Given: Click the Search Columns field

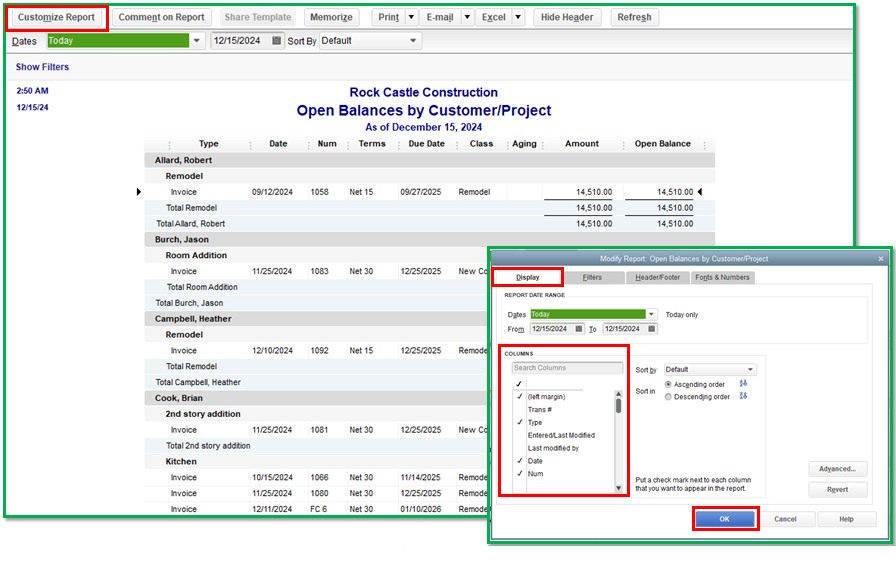Looking at the screenshot, I should pyautogui.click(x=567, y=368).
